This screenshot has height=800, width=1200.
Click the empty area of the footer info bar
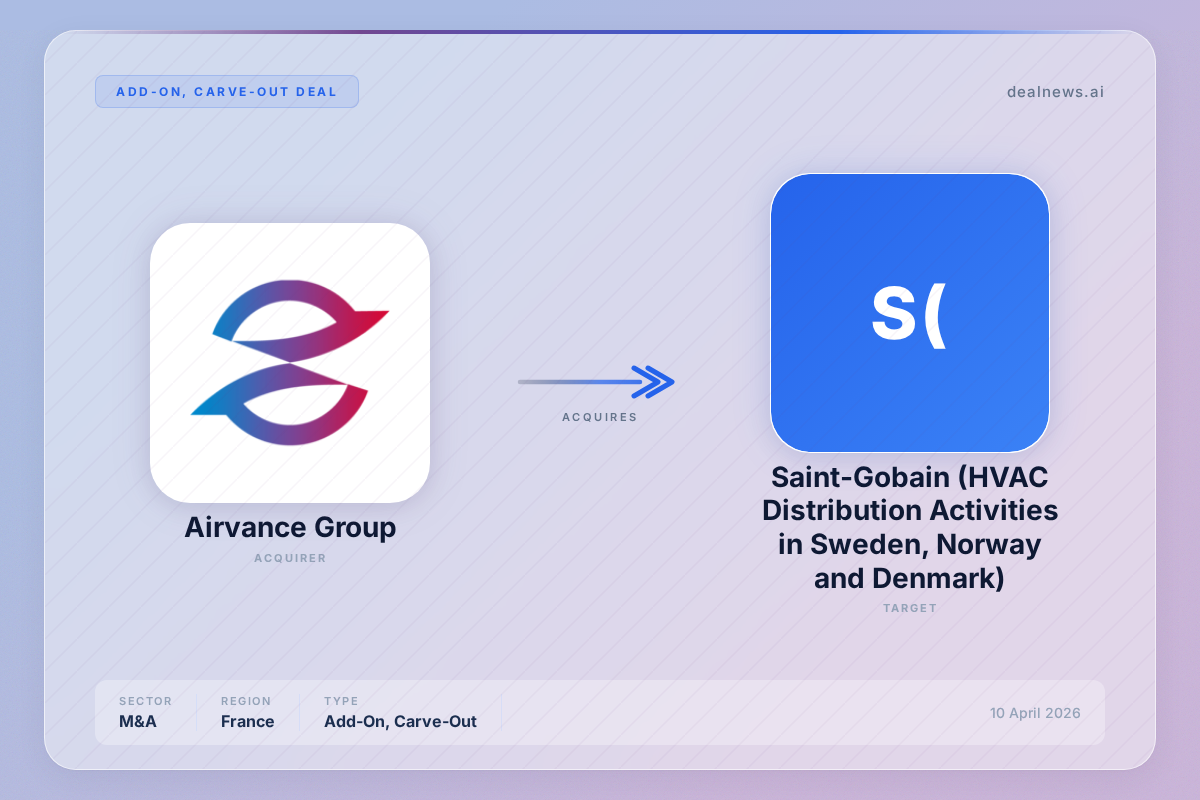point(740,713)
